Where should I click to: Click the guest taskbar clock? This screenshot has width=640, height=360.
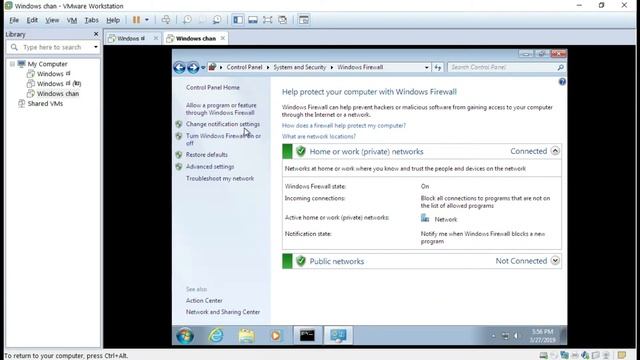coord(542,336)
